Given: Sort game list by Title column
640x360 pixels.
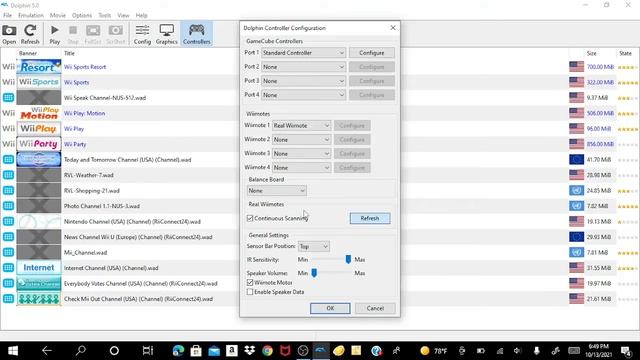Looking at the screenshot, I should pos(69,53).
